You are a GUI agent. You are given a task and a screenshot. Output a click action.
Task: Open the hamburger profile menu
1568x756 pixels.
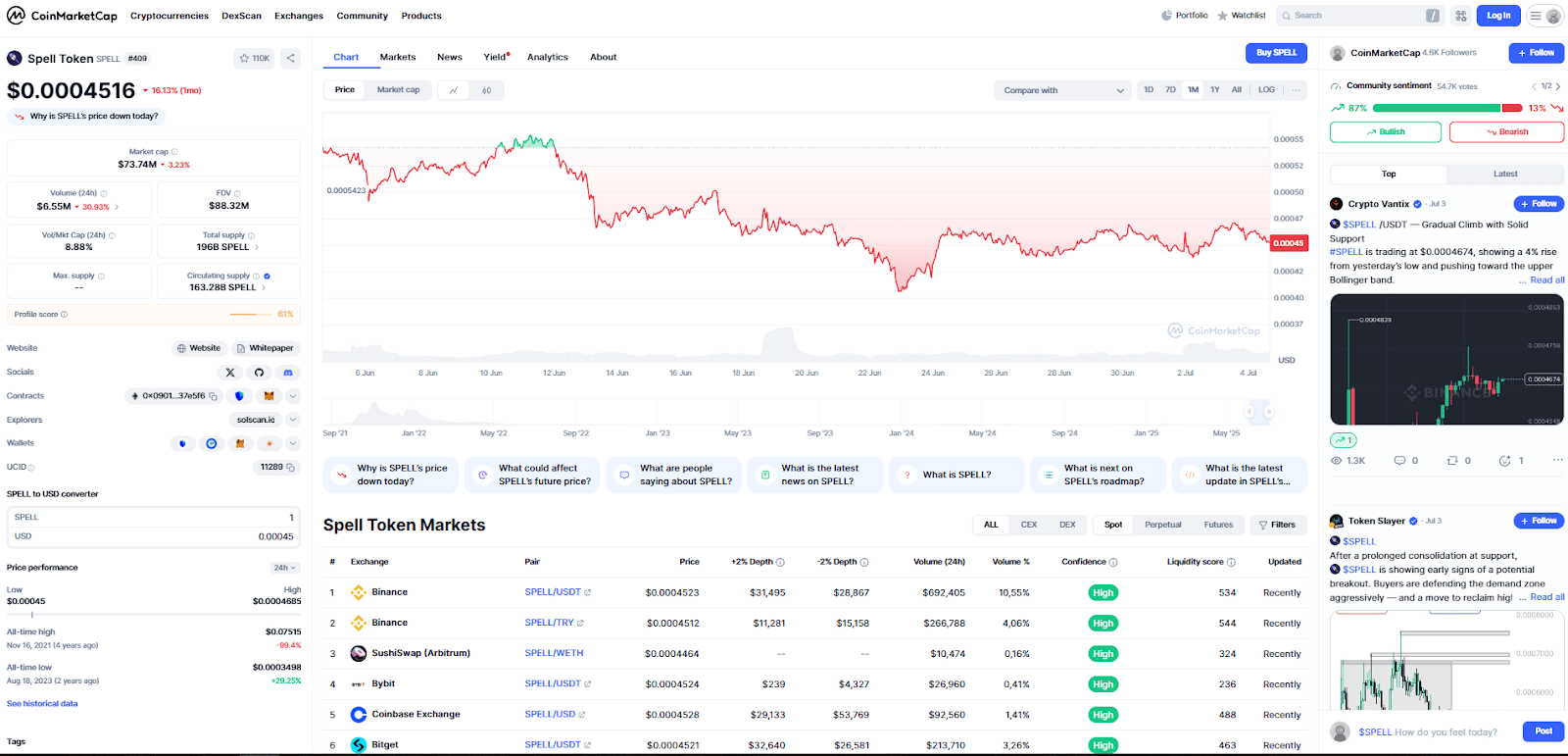click(1543, 16)
